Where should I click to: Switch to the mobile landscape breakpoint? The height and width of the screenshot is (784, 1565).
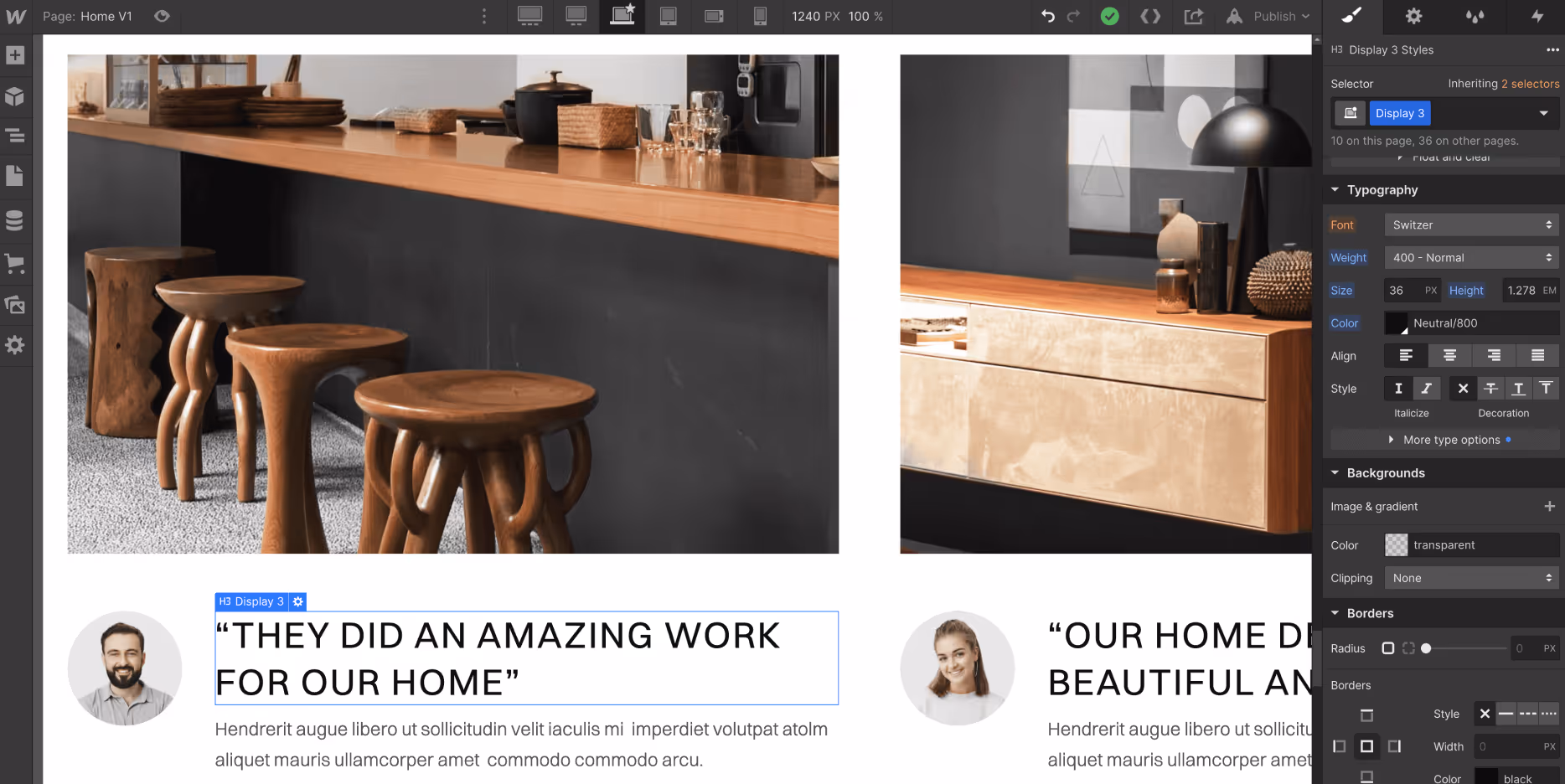click(x=714, y=16)
